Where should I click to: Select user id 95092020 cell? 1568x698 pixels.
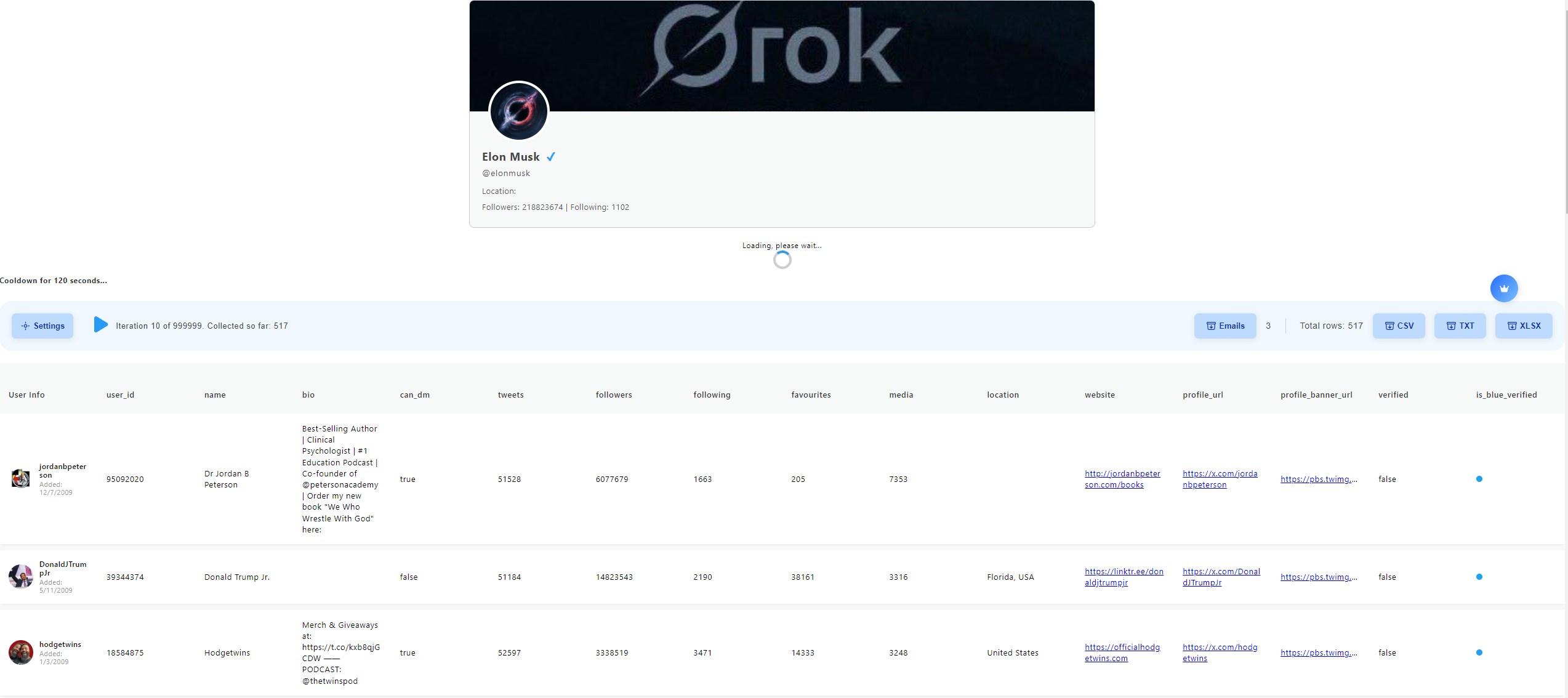pyautogui.click(x=125, y=479)
